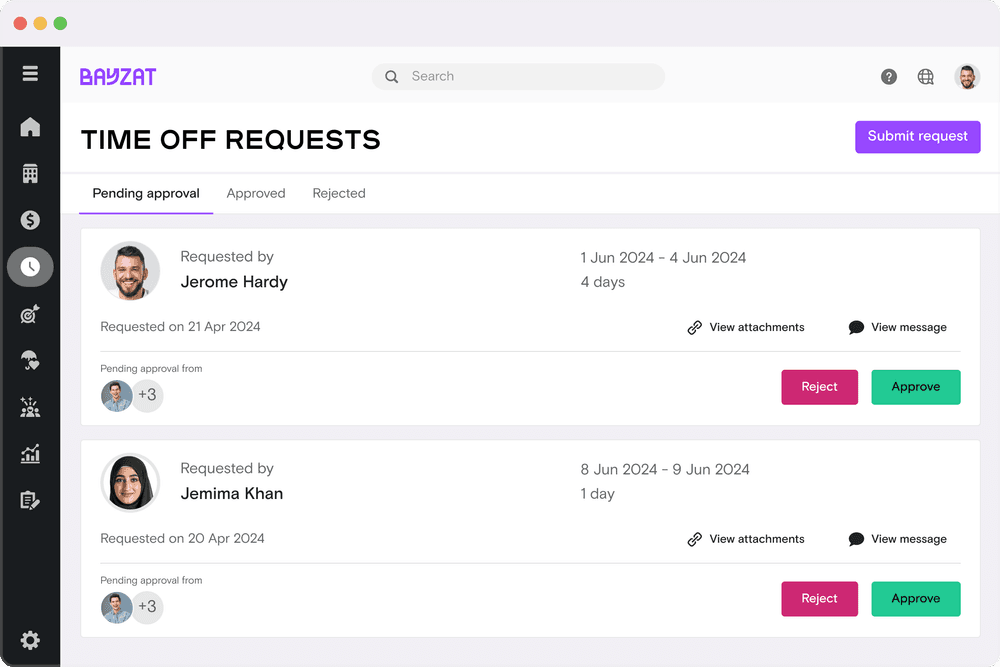Open payroll dollar icon in sidebar
The image size is (1000, 667).
click(30, 220)
